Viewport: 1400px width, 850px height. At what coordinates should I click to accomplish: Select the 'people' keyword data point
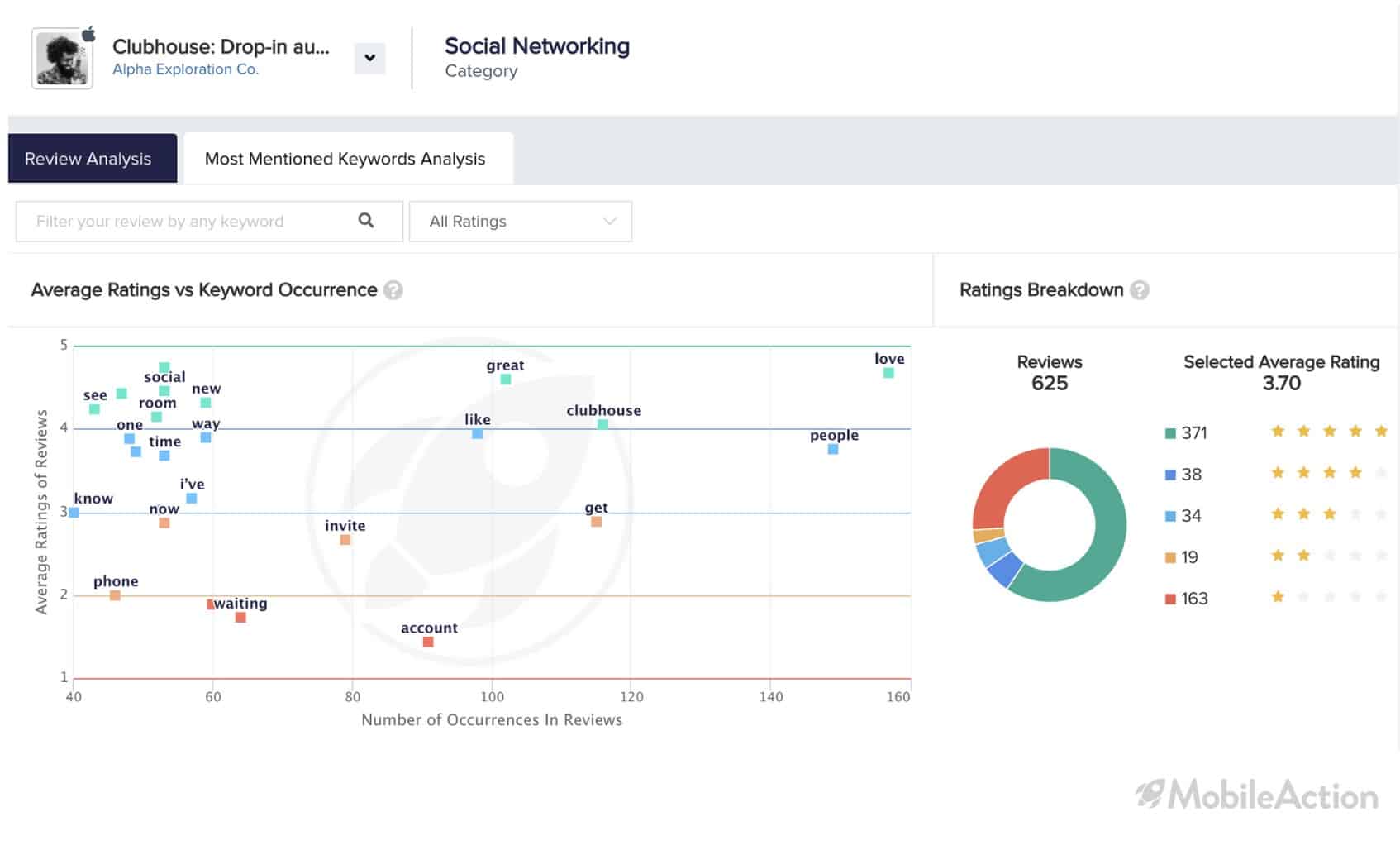[833, 449]
